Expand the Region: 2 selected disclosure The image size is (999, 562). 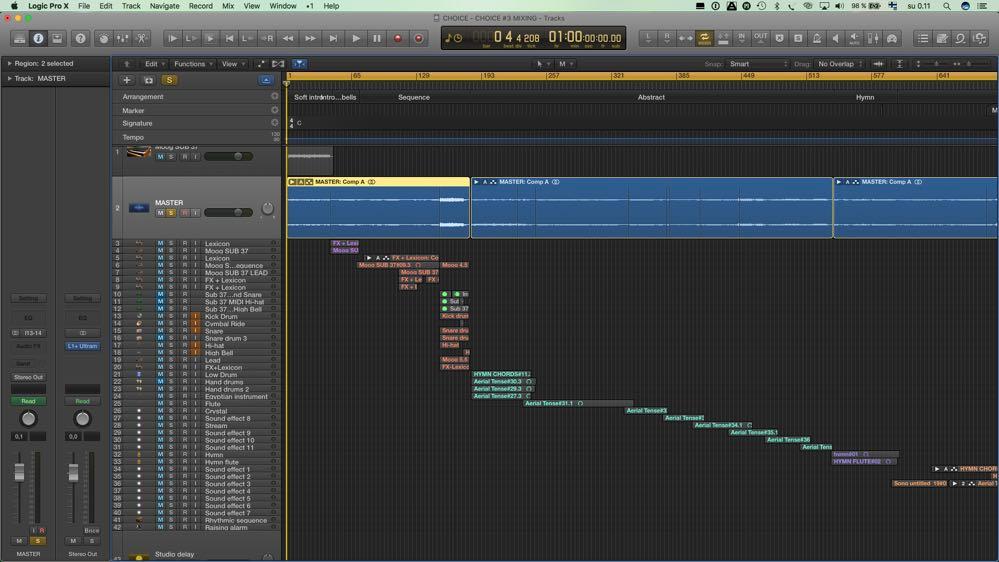click(x=9, y=64)
